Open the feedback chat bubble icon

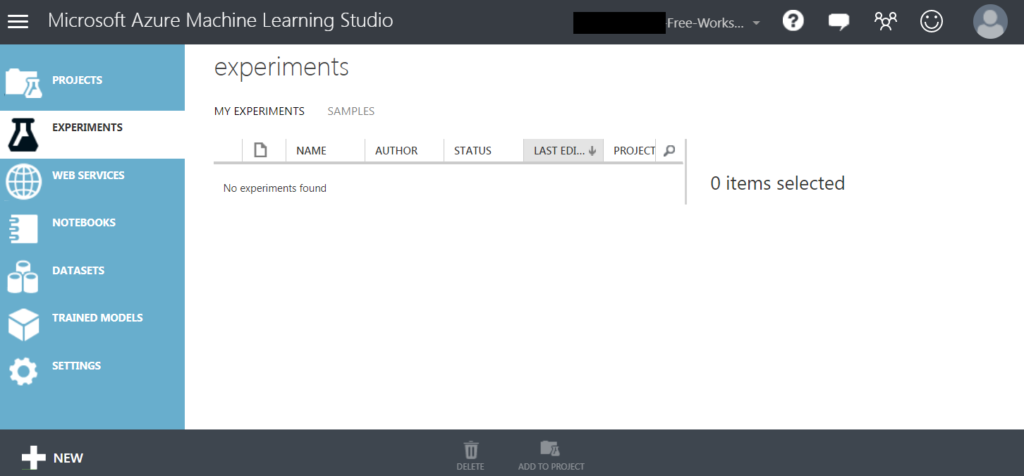coord(839,22)
